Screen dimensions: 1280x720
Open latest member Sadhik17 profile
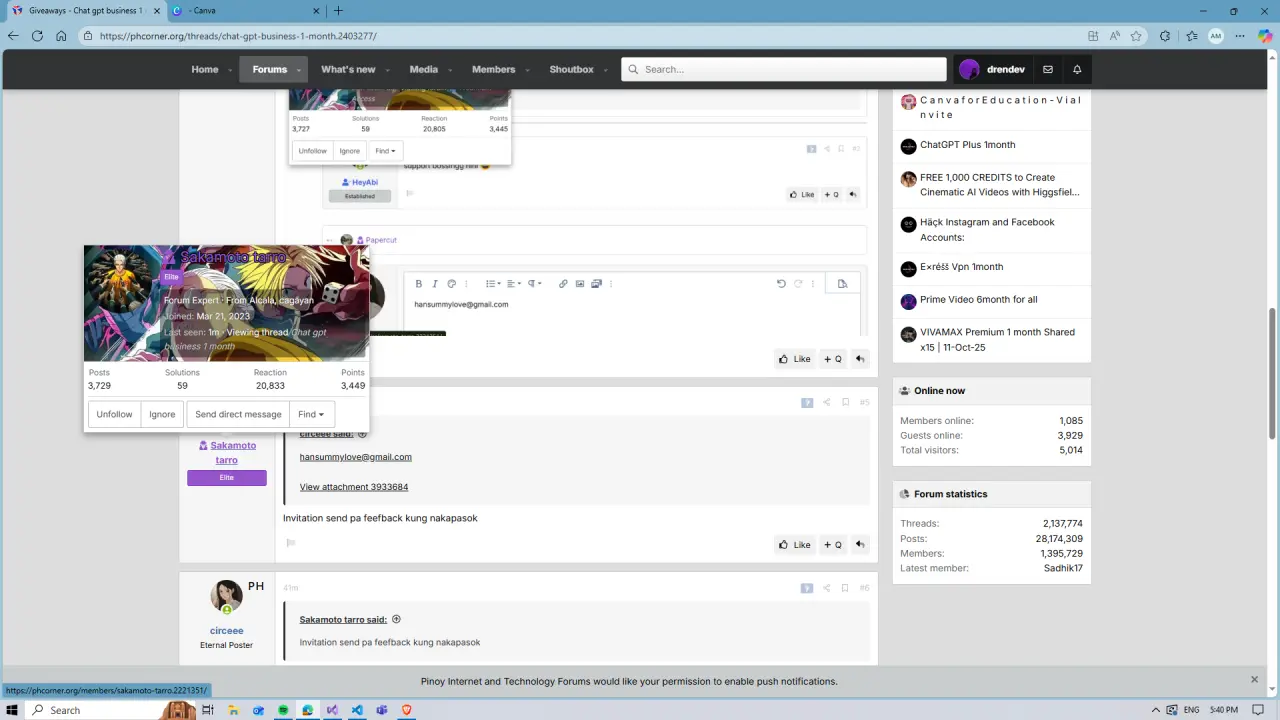1064,568
